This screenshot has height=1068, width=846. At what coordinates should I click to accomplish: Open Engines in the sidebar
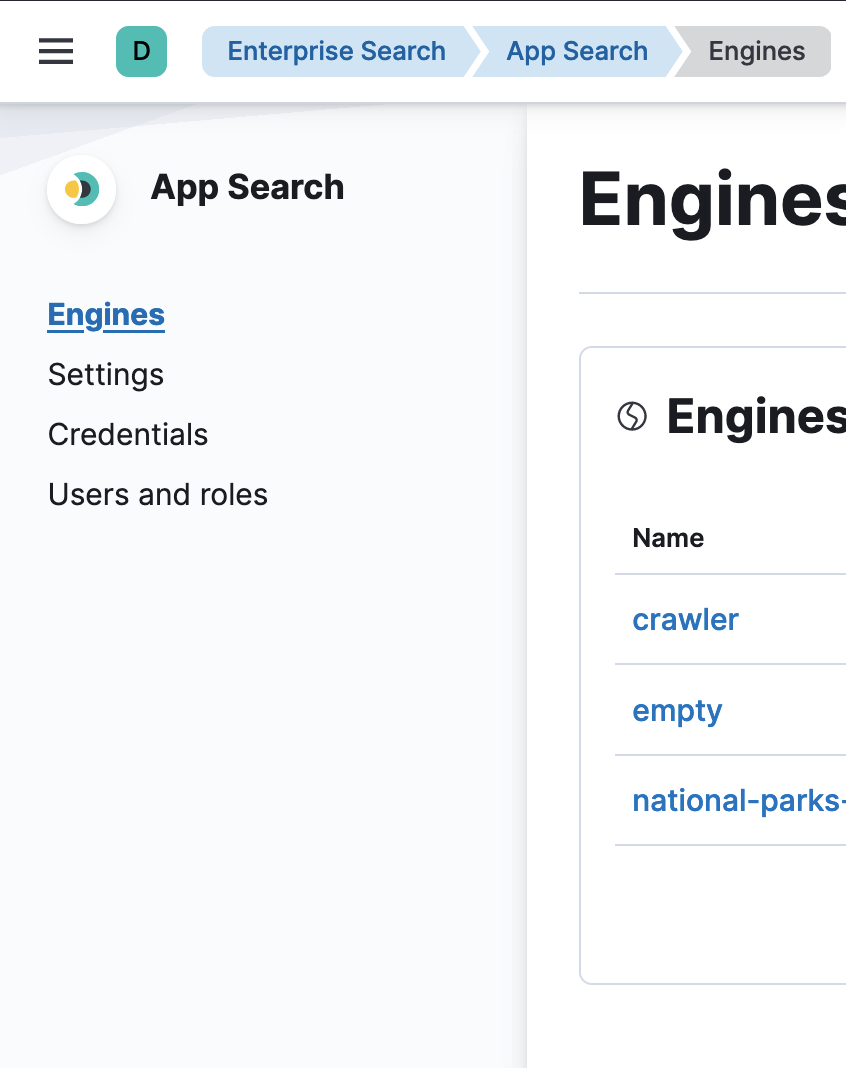(106, 315)
